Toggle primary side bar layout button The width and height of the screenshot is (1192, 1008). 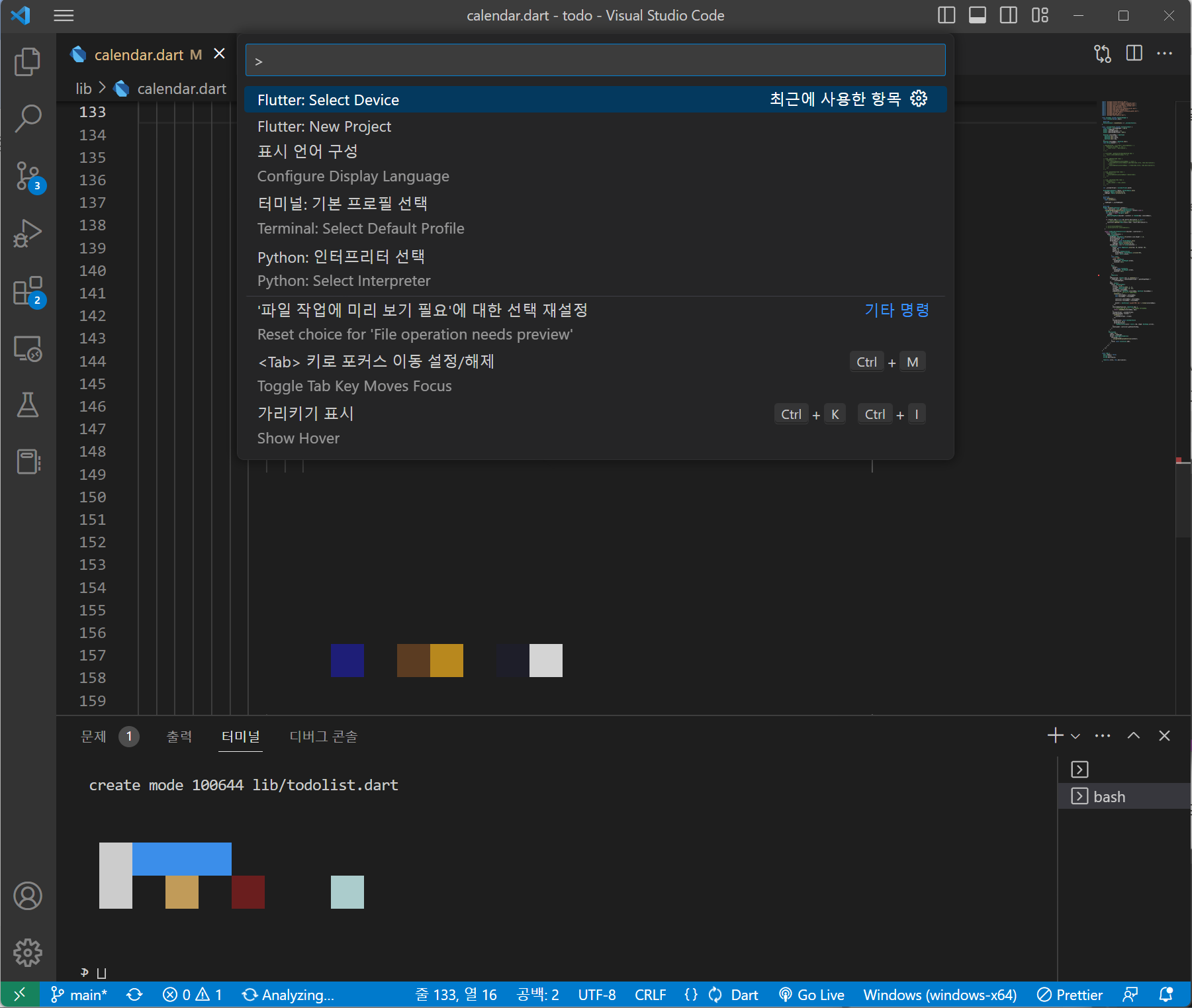pyautogui.click(x=946, y=15)
